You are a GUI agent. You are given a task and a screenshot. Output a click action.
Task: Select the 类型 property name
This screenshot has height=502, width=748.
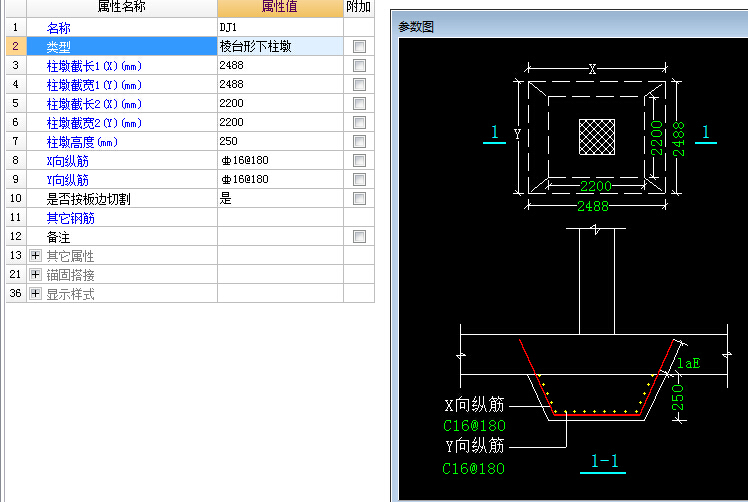pos(59,47)
